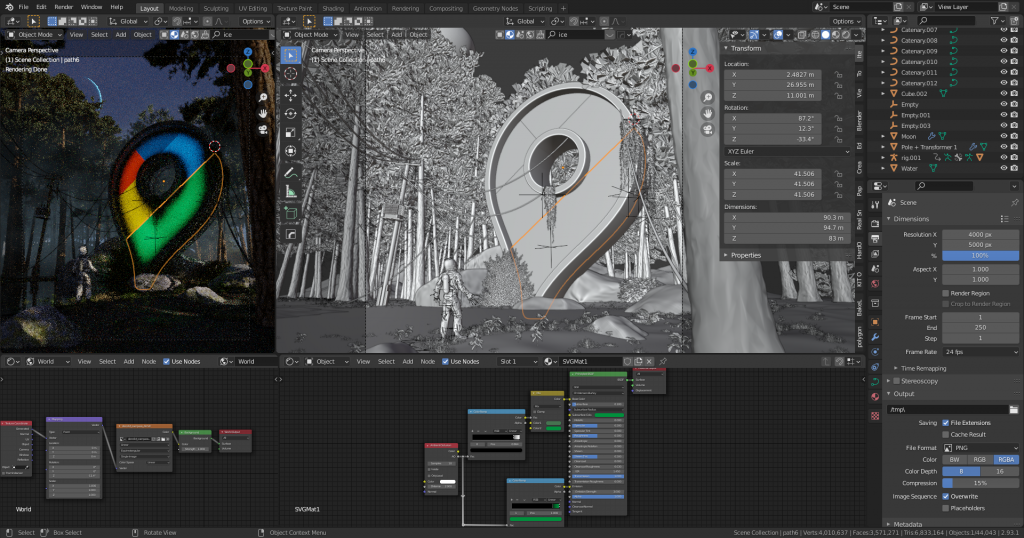1024x538 pixels.
Task: Open the File Format PNG dropdown
Action: coord(980,448)
